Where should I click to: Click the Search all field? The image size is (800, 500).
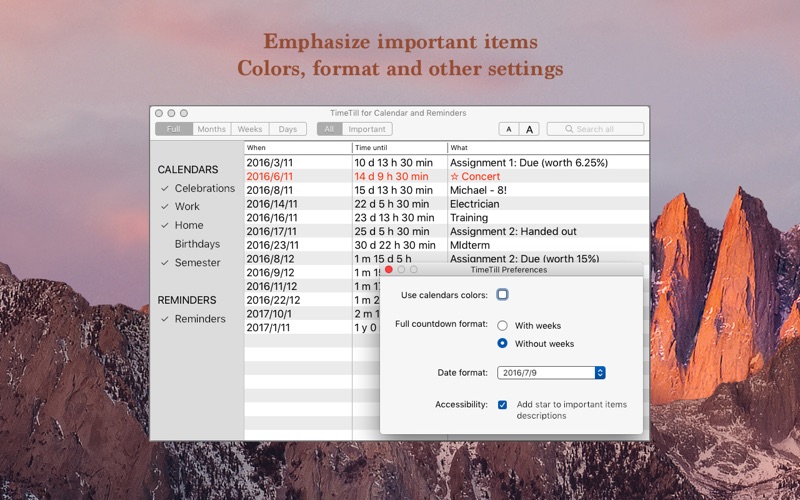click(x=600, y=129)
